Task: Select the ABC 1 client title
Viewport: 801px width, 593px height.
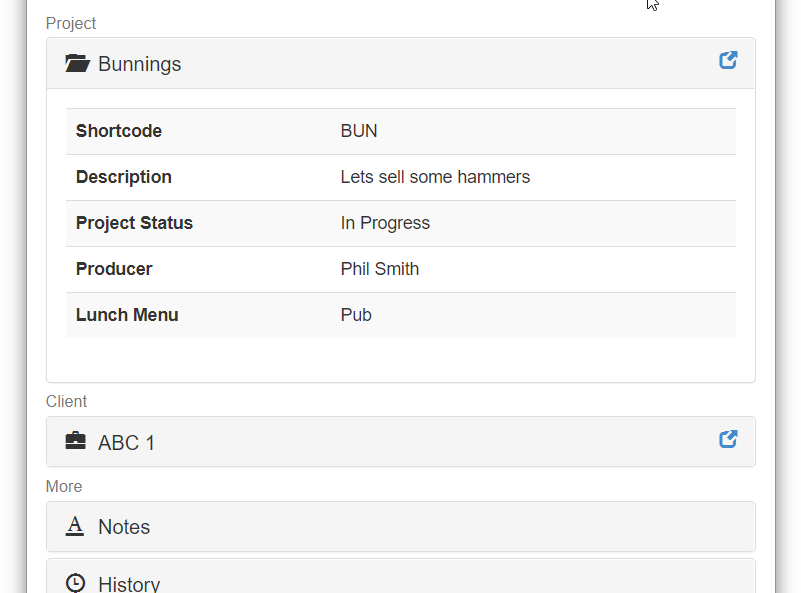Action: pos(126,443)
